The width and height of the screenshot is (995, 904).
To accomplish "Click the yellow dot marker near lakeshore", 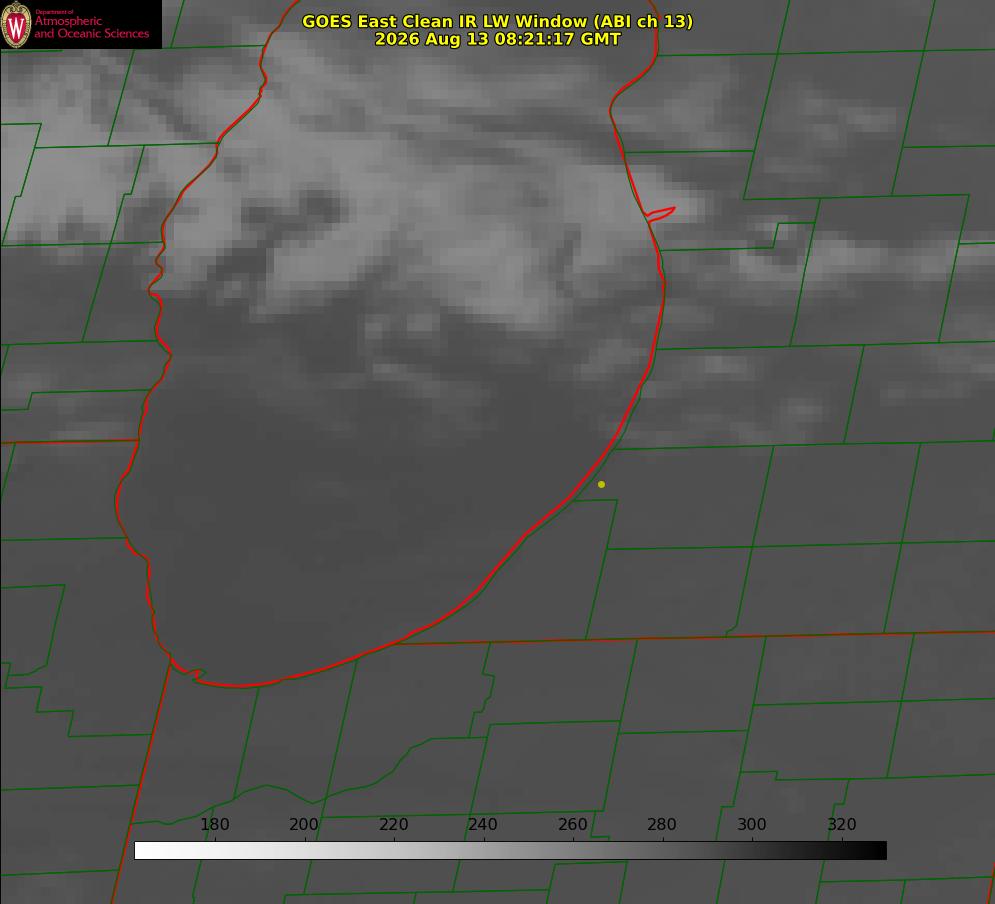I will click(x=601, y=484).
